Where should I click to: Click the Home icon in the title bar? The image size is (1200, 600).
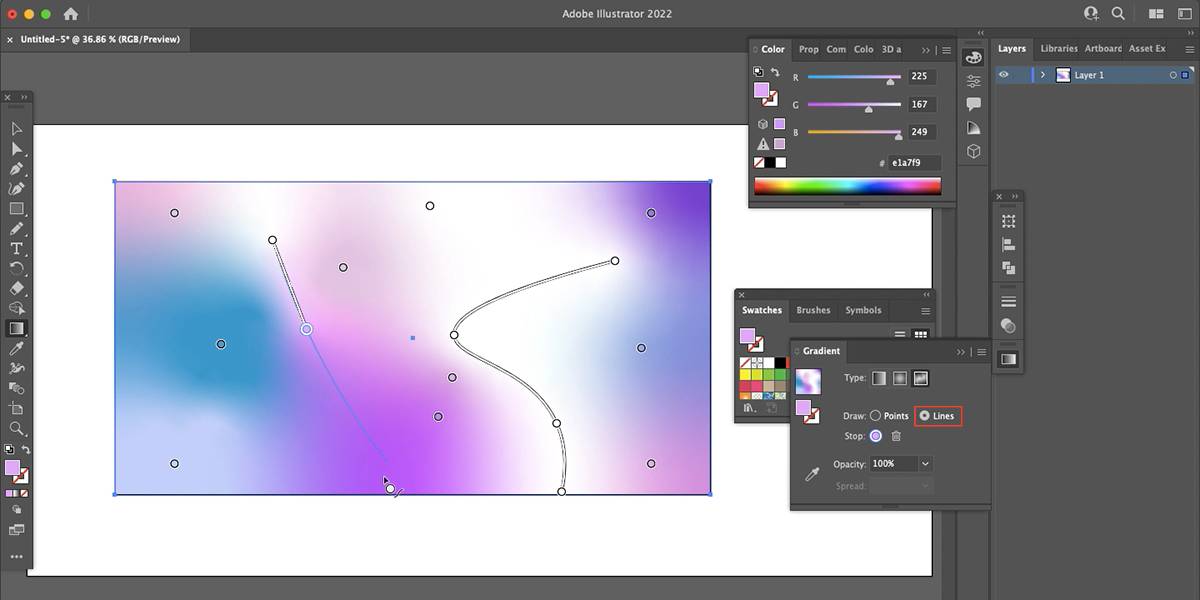(71, 14)
